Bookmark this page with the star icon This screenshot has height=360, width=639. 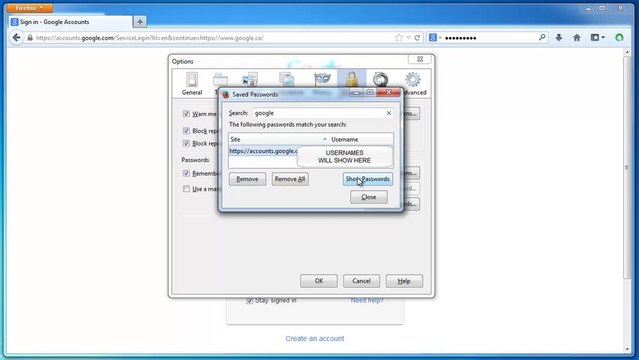click(x=399, y=38)
